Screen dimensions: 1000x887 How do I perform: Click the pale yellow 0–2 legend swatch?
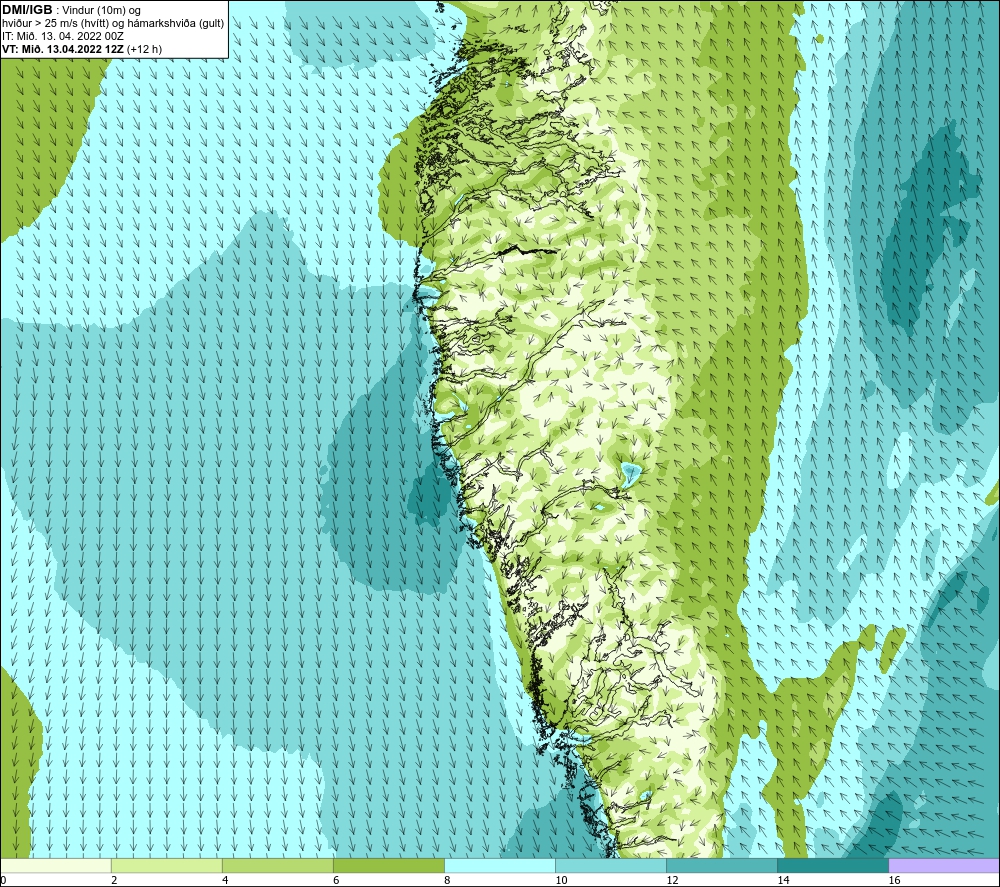pyautogui.click(x=55, y=866)
